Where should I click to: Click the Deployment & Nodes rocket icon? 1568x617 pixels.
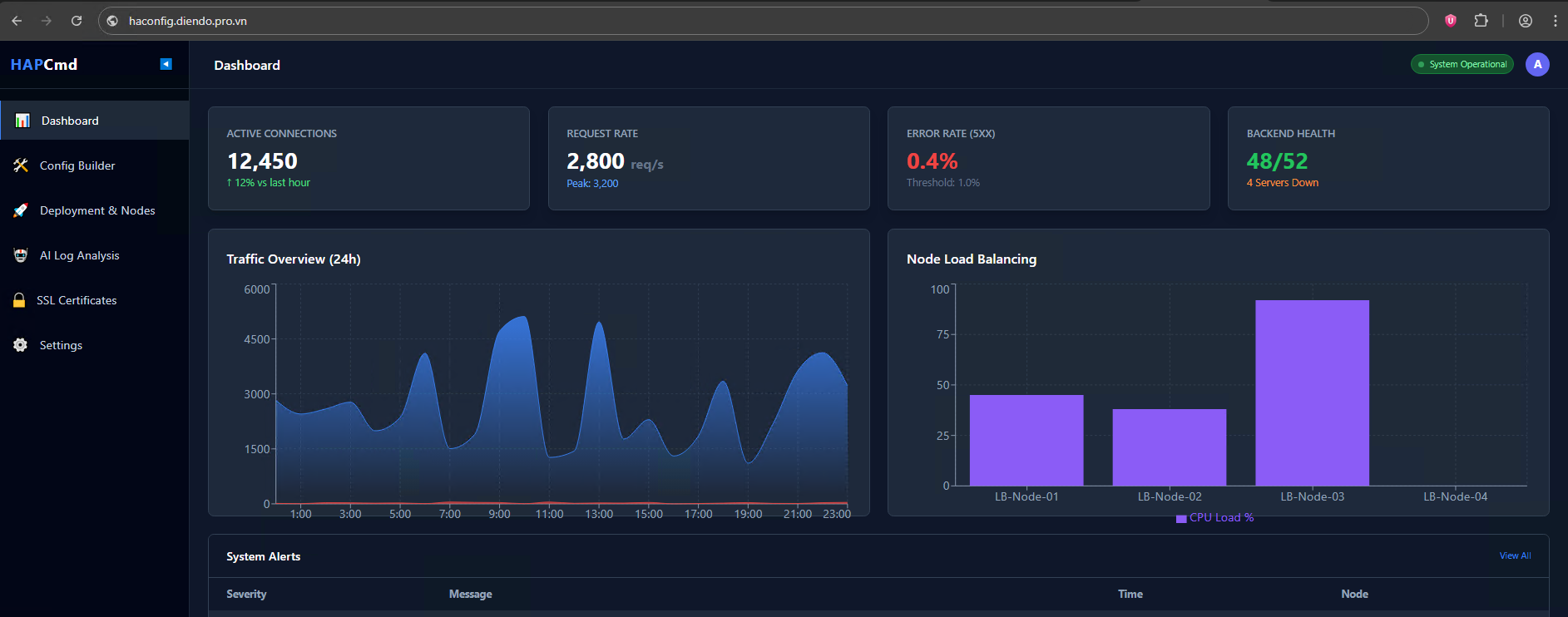pos(21,210)
